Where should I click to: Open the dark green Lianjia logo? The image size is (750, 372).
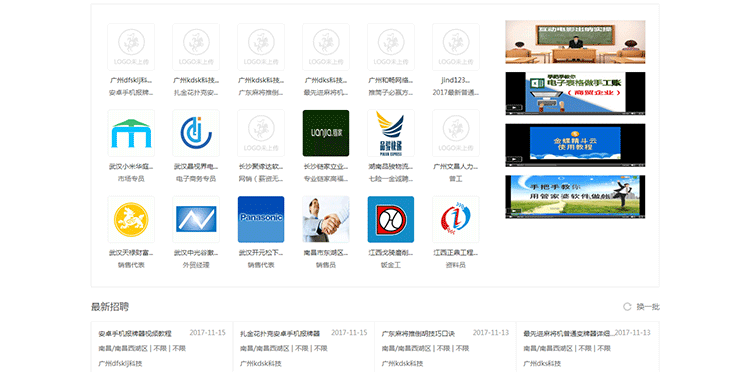(326, 133)
